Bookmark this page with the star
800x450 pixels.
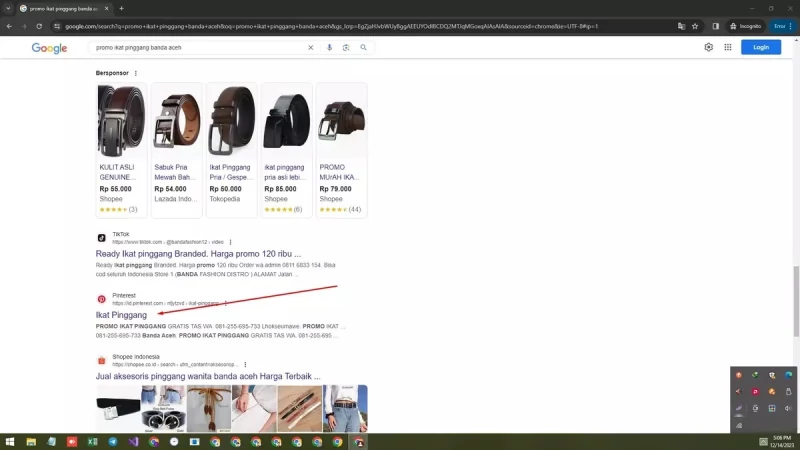[x=695, y=26]
